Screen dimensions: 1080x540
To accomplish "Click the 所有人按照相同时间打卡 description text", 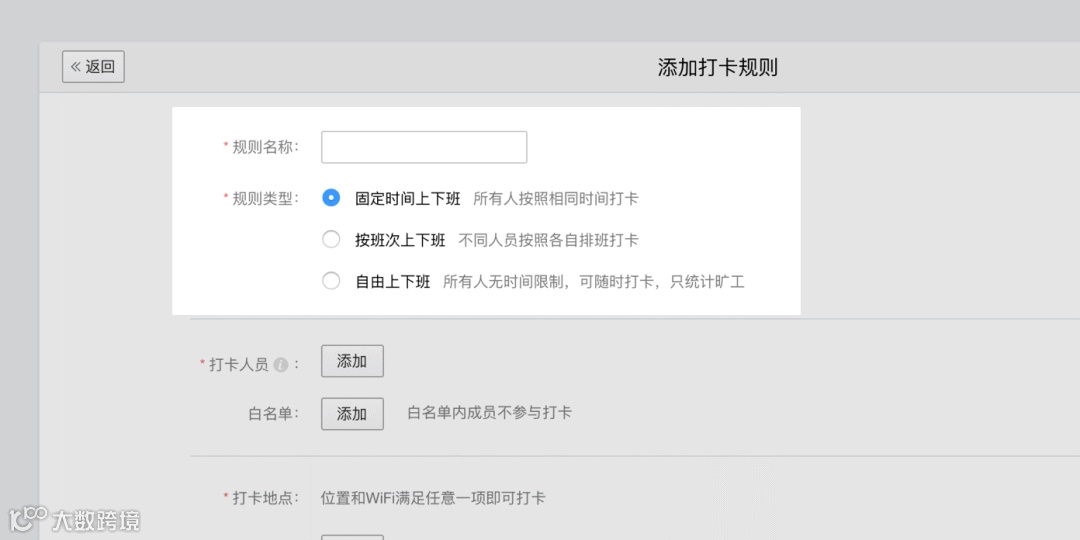I will click(555, 198).
